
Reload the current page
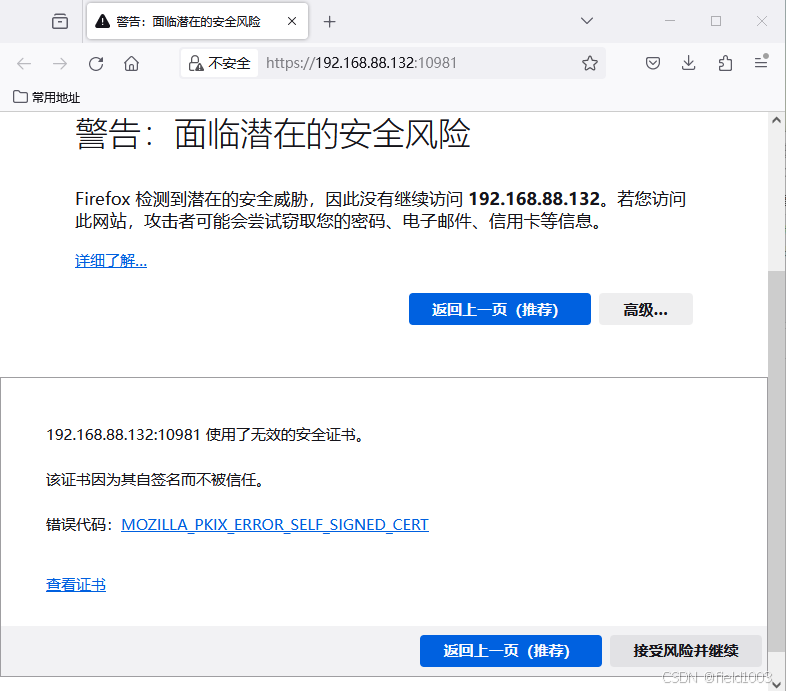coord(96,63)
